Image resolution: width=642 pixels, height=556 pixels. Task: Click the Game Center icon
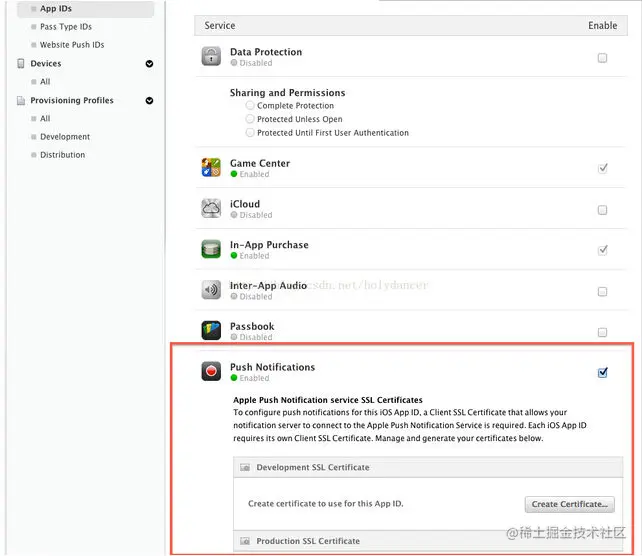pos(211,167)
